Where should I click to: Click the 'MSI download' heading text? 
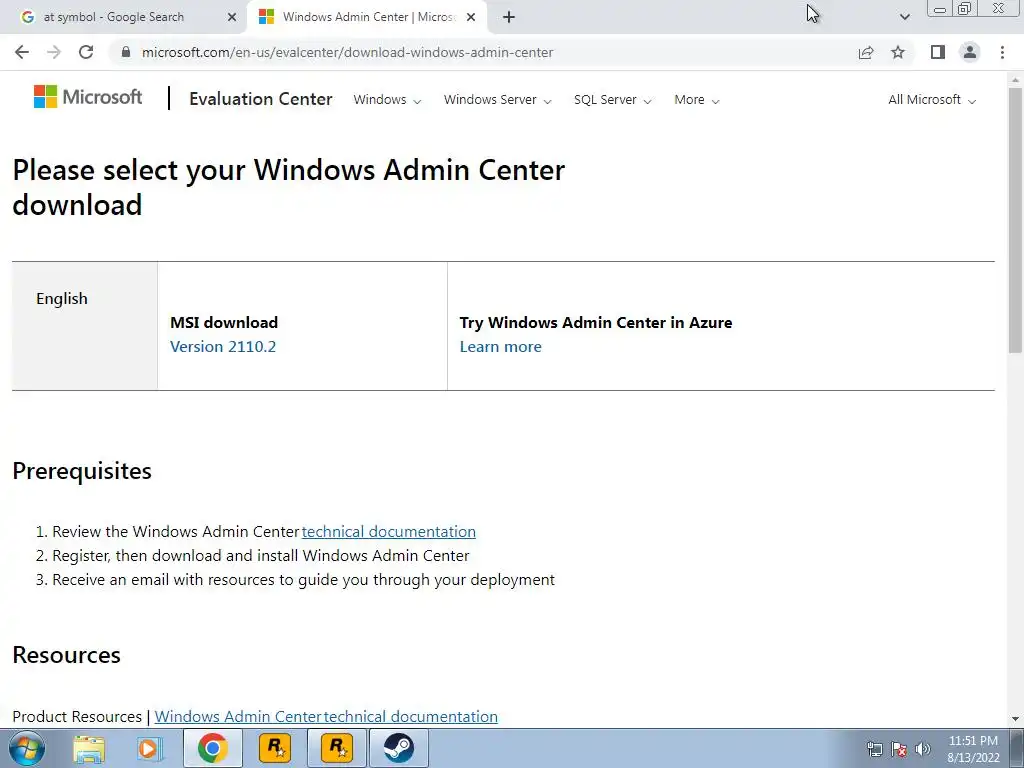[224, 323]
